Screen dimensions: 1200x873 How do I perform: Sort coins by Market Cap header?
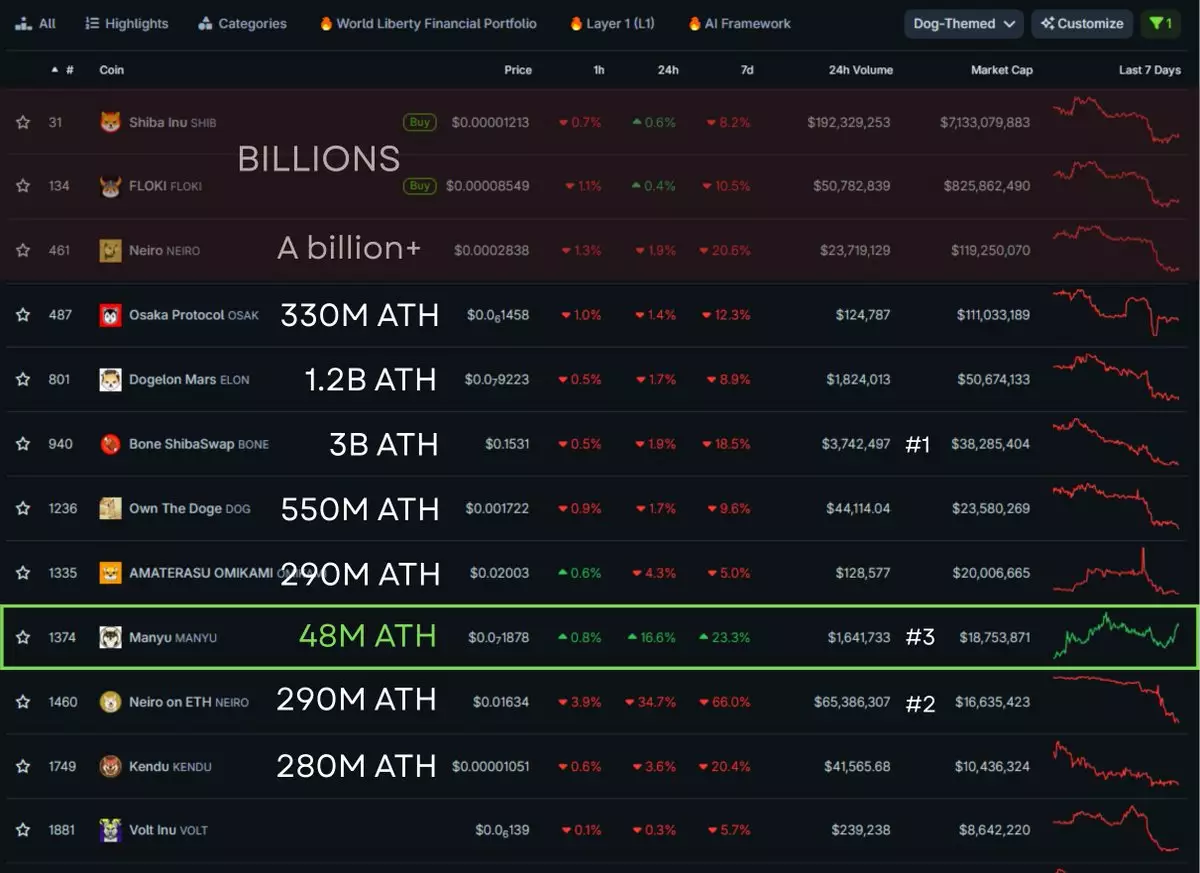click(x=1001, y=70)
